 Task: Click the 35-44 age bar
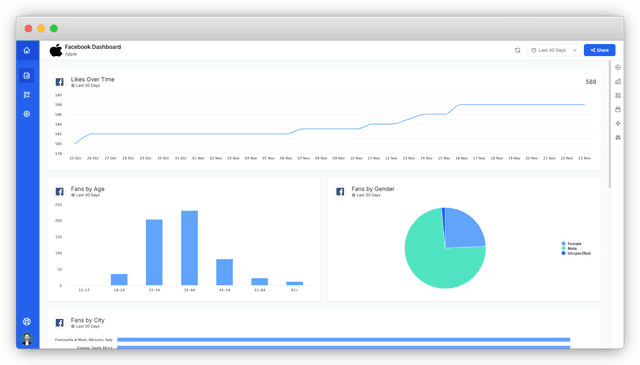click(x=189, y=248)
